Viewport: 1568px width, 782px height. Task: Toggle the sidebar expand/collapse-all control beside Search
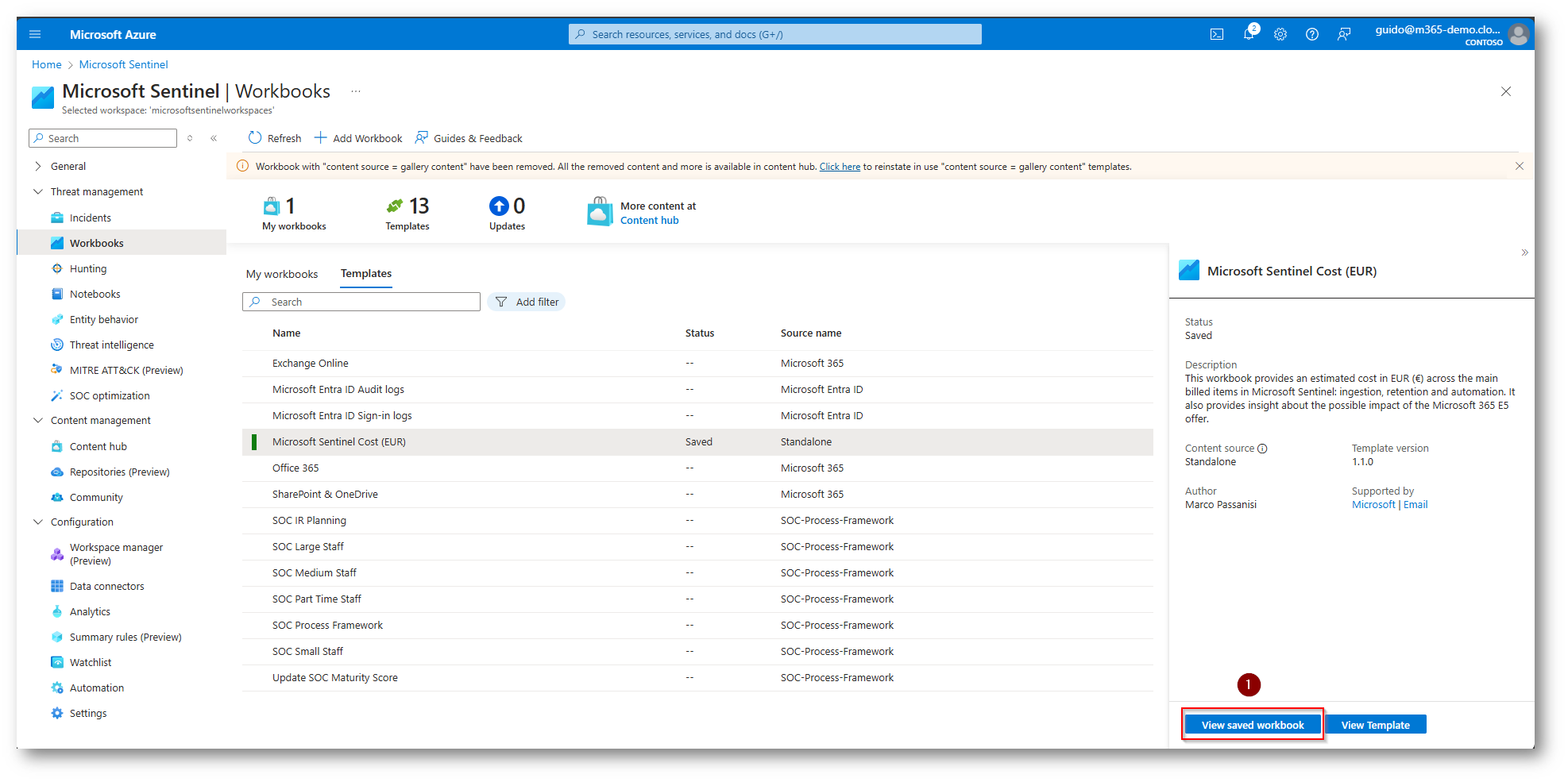click(190, 138)
